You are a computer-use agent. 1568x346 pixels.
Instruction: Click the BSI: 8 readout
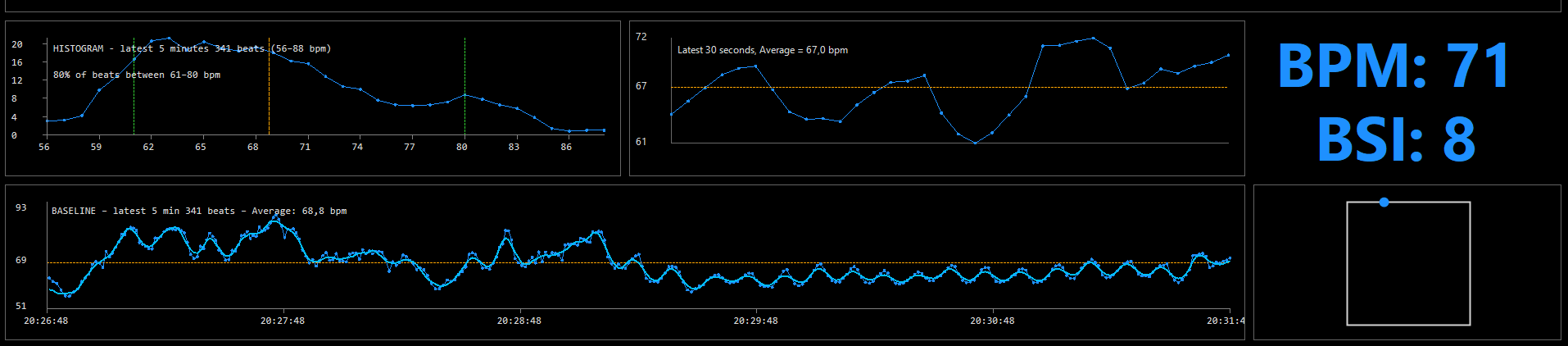pyautogui.click(x=1395, y=139)
